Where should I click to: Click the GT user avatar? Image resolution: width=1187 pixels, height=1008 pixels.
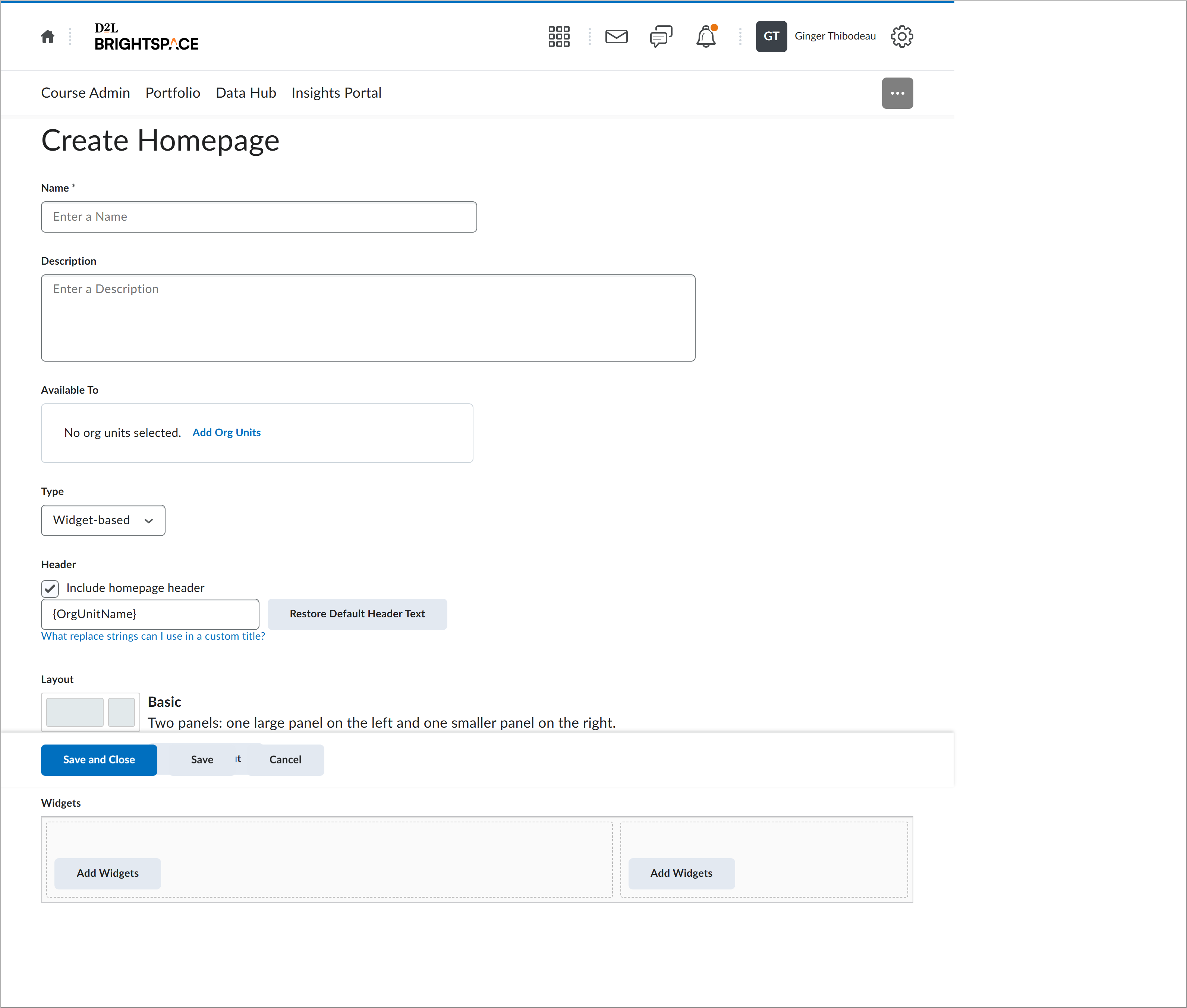771,36
